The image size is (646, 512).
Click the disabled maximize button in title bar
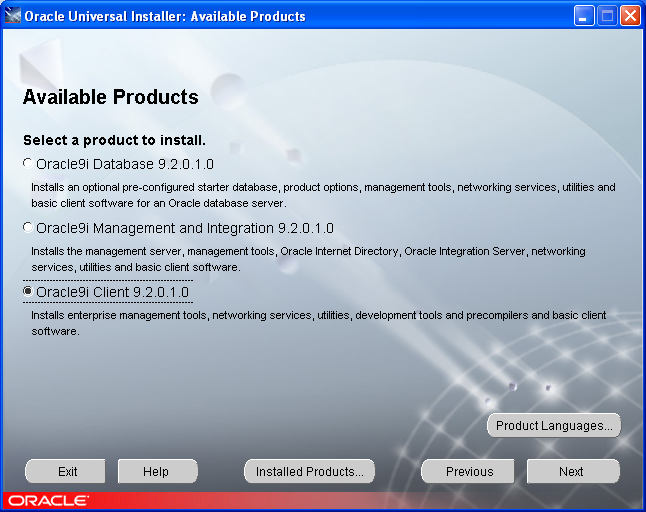click(607, 16)
